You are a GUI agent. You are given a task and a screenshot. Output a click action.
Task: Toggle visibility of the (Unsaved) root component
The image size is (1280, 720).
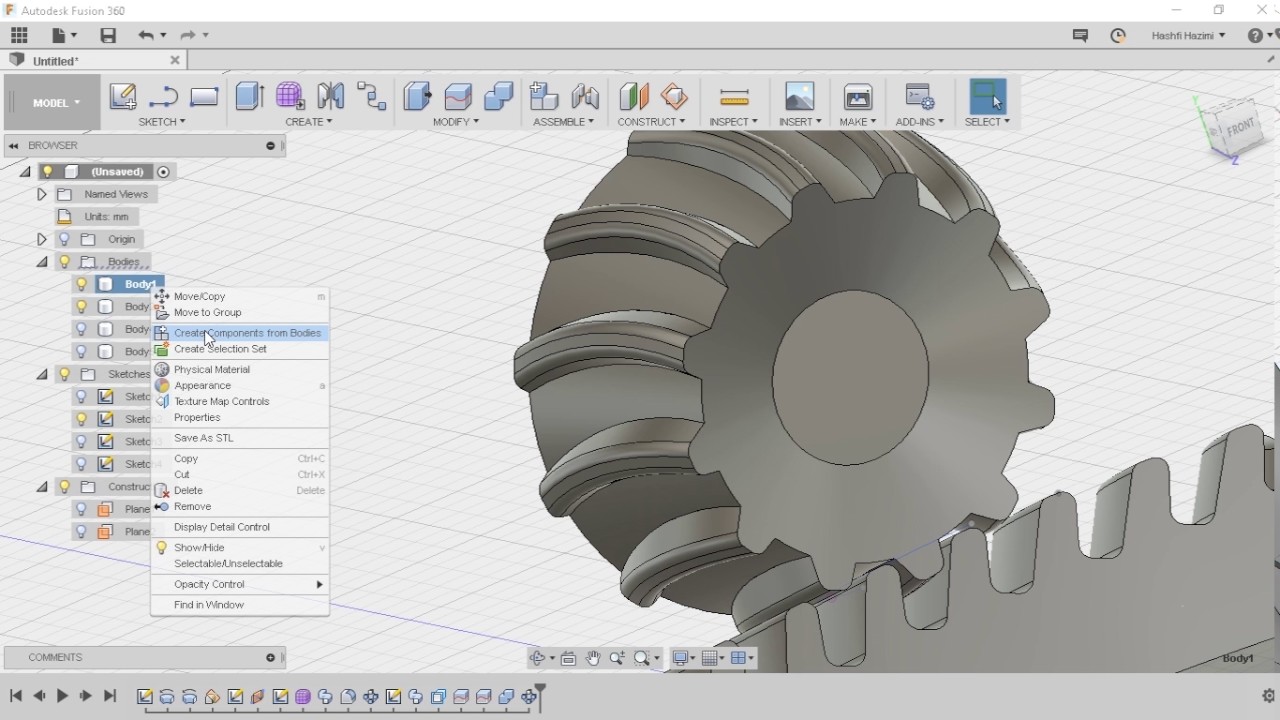47,172
